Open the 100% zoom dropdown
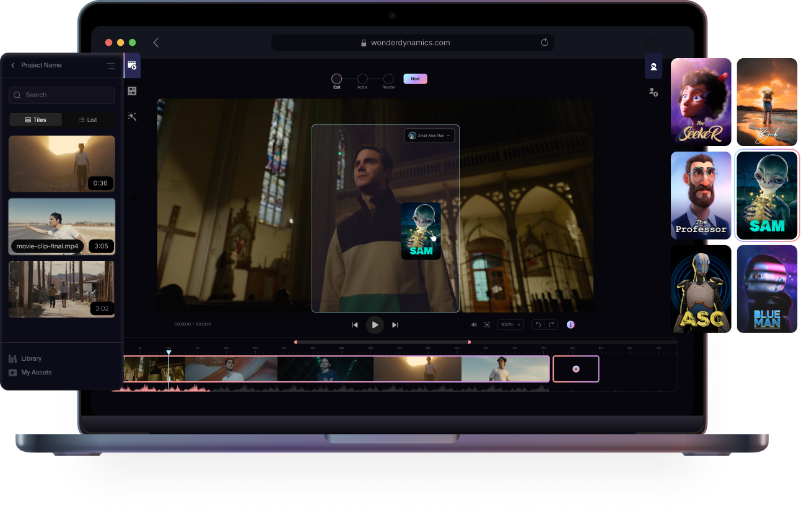804x523 pixels. pos(510,325)
